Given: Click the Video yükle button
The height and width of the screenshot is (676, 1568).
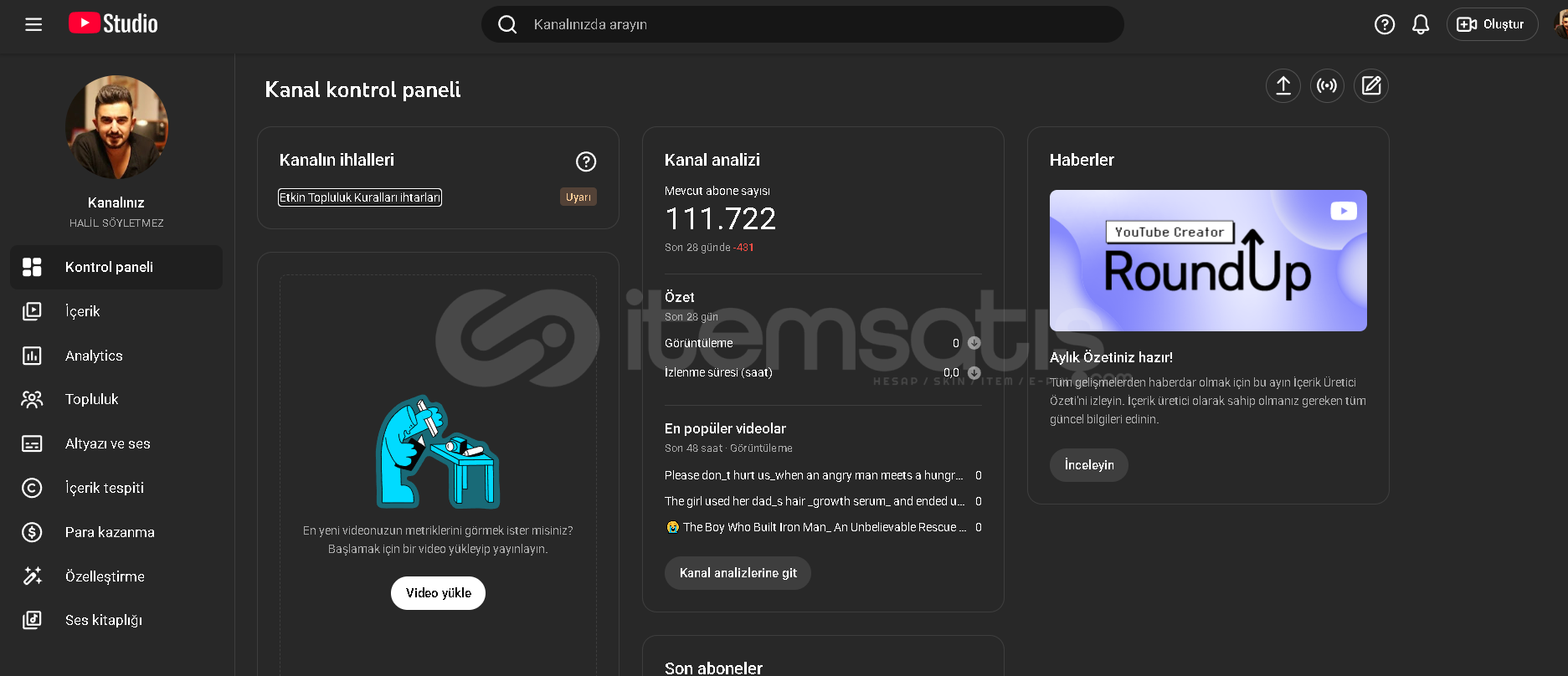Looking at the screenshot, I should point(438,593).
